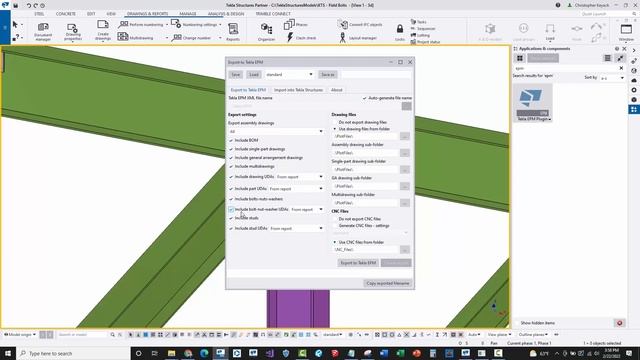640x360 pixels.
Task: Click the undo arrow in the title bar
Action: coord(29,5)
